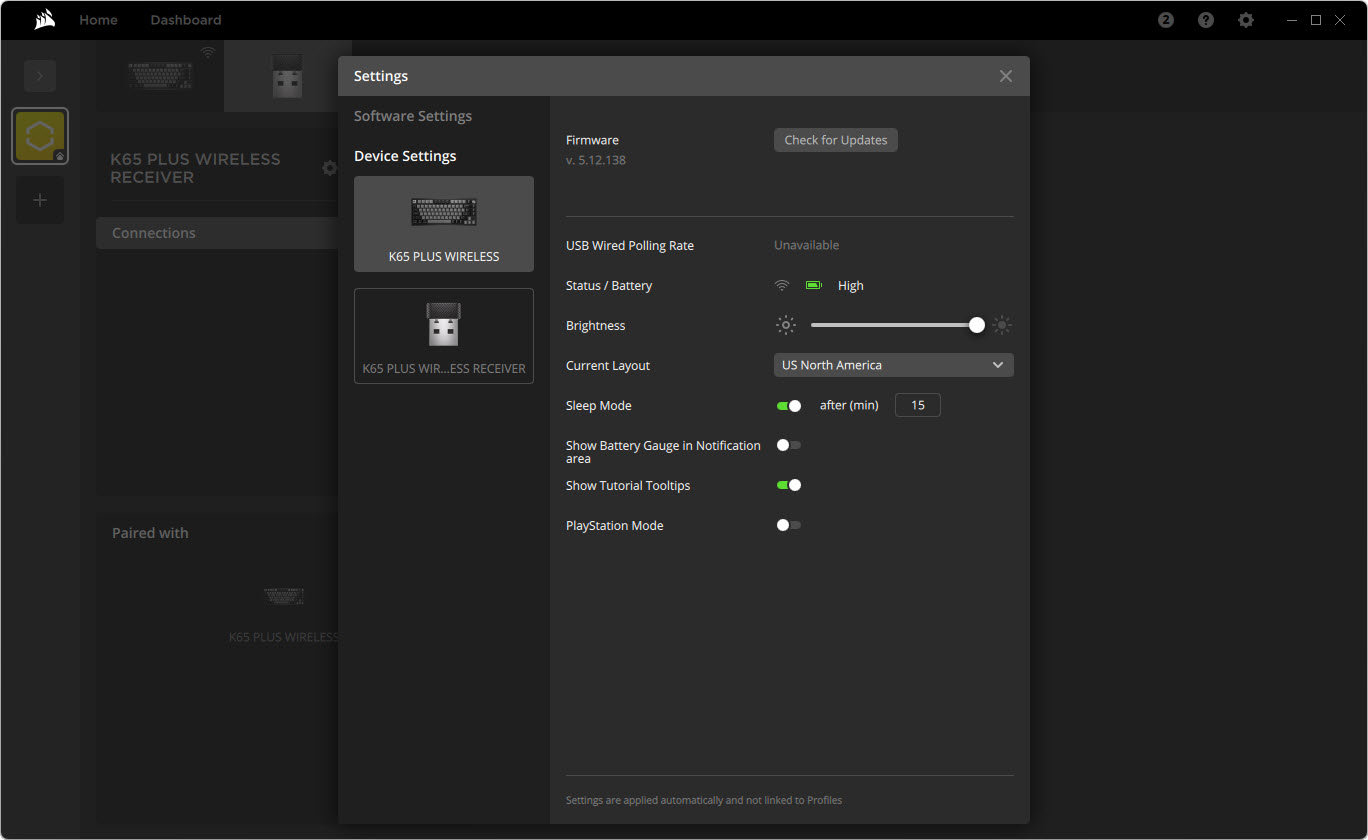1368x840 pixels.
Task: Click the Paired with heading
Action: 150,533
